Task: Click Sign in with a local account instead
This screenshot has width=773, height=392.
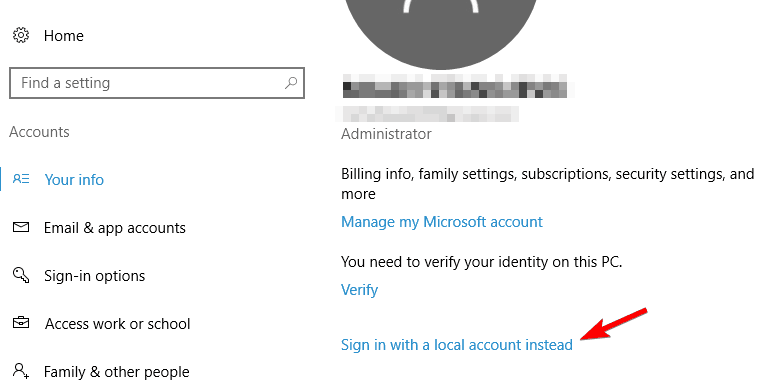Action: (x=457, y=345)
